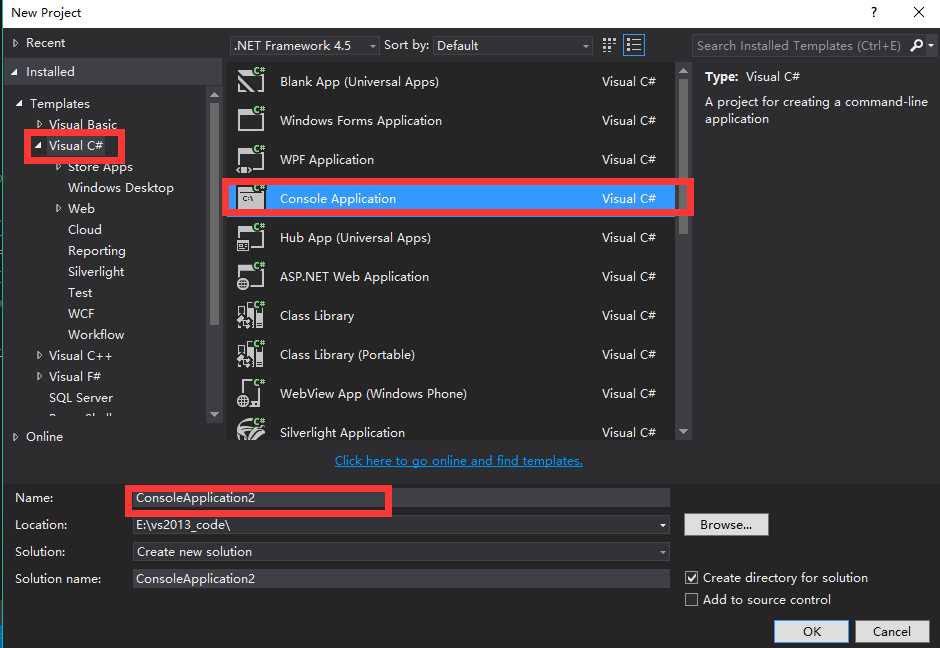Click OK to create project
This screenshot has height=648, width=940.
pyautogui.click(x=811, y=631)
